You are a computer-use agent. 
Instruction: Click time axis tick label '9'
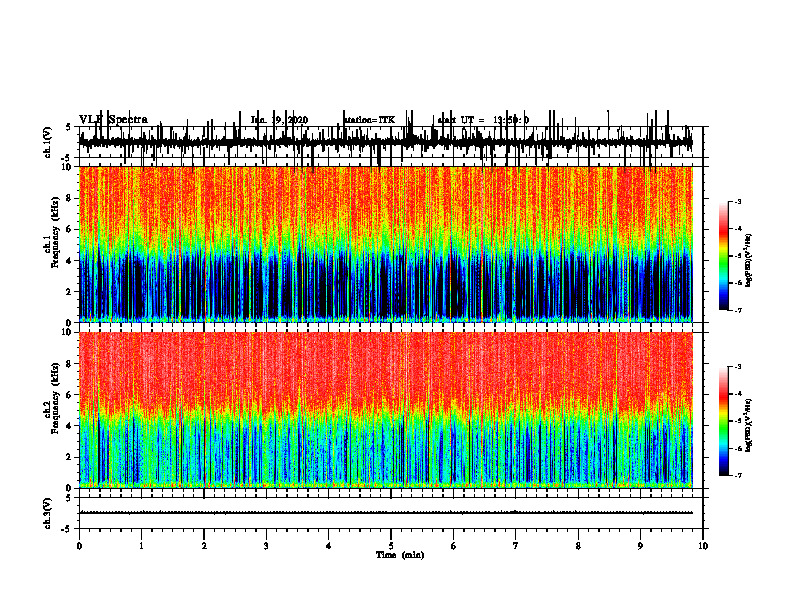pos(640,546)
